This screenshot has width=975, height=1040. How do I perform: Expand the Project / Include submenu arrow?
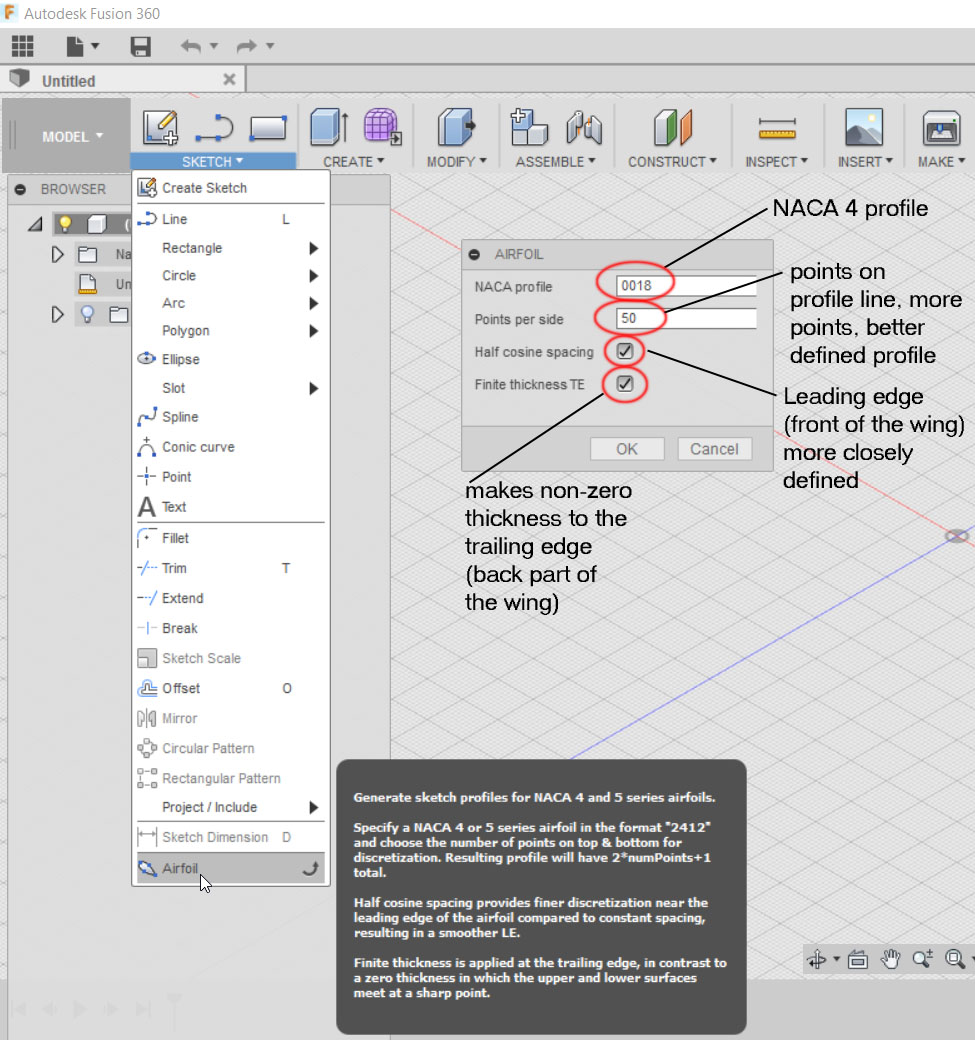point(314,807)
